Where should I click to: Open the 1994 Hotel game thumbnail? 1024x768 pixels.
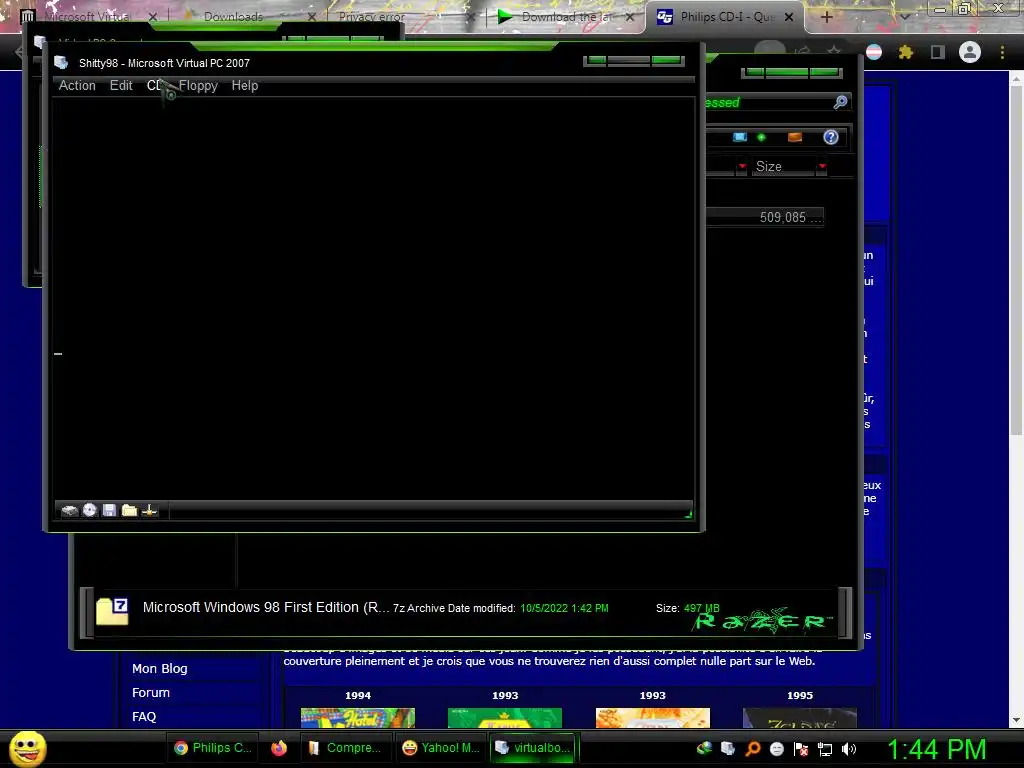click(x=358, y=718)
